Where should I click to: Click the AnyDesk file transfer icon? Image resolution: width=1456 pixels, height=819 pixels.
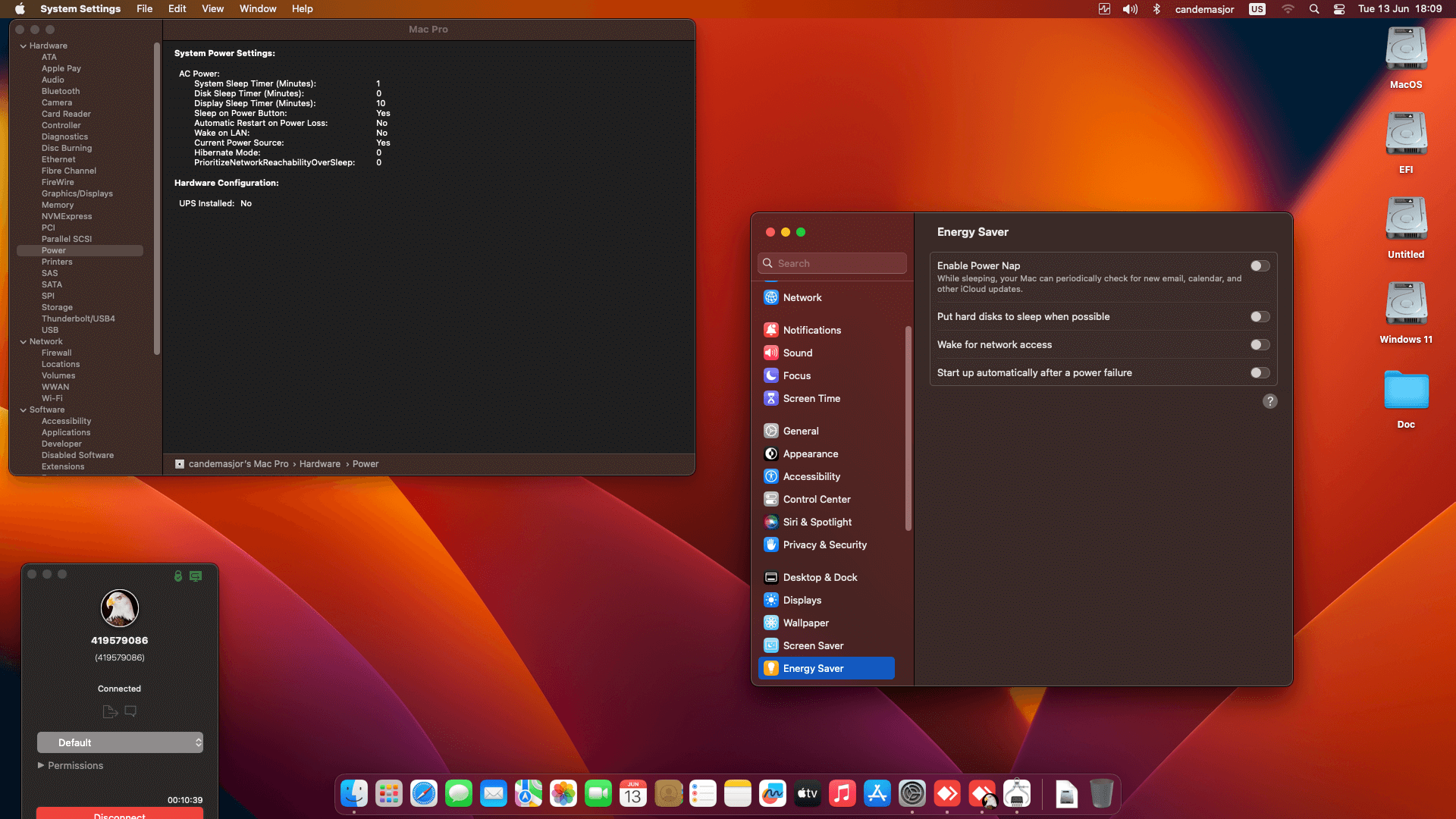(109, 711)
